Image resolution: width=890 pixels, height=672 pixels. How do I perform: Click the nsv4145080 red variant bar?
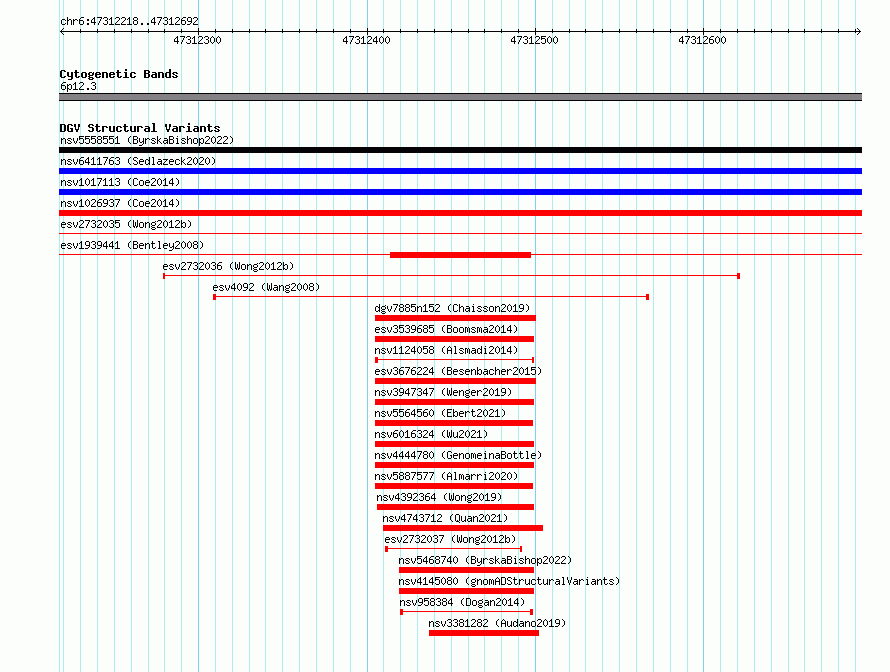(x=467, y=591)
